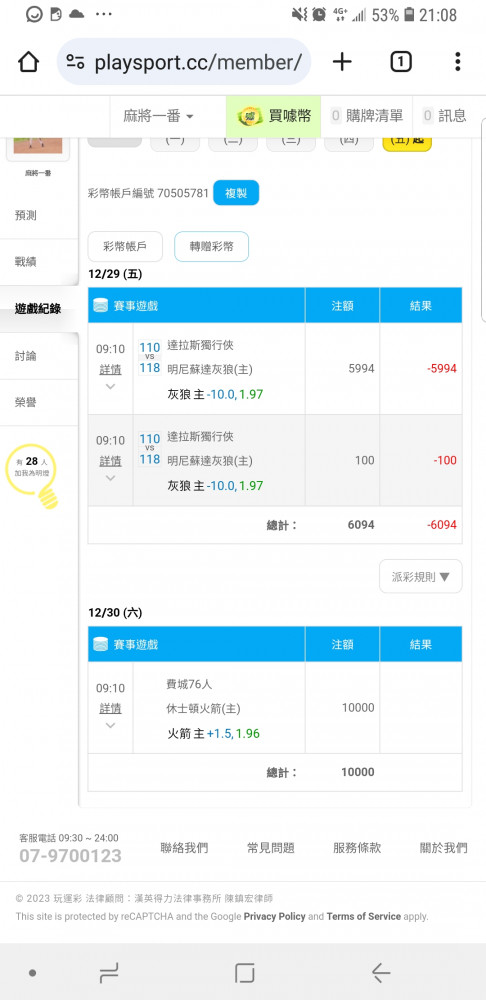
Task: Click the 轉贈彩幣 button
Action: coord(211,247)
